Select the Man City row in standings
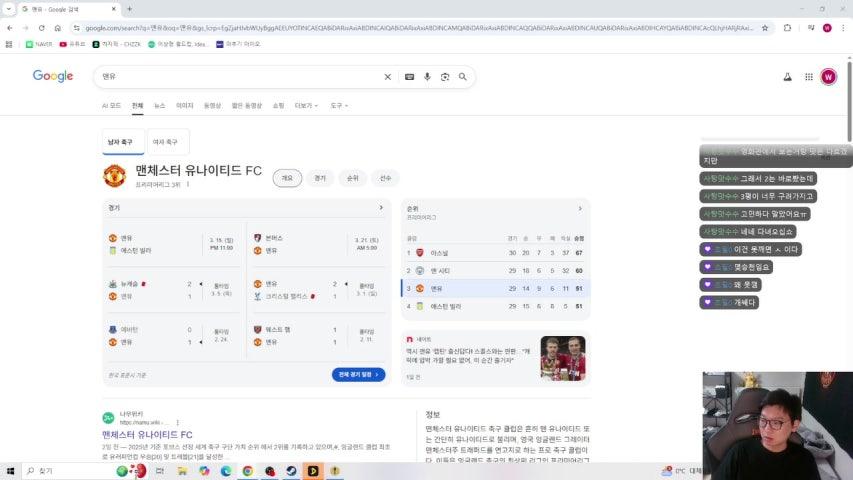The image size is (853, 480). [x=496, y=270]
